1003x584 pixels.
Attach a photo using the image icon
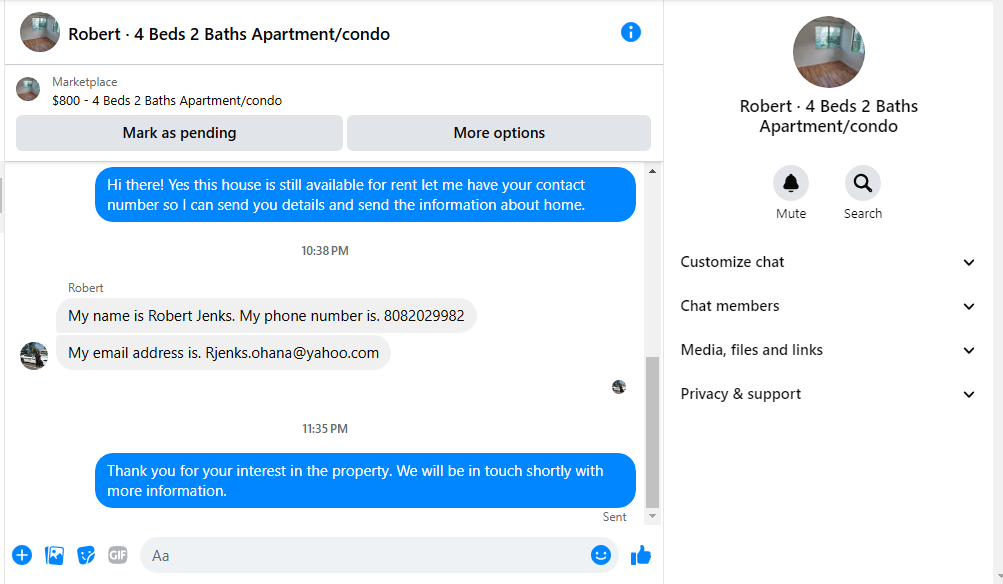pos(54,555)
